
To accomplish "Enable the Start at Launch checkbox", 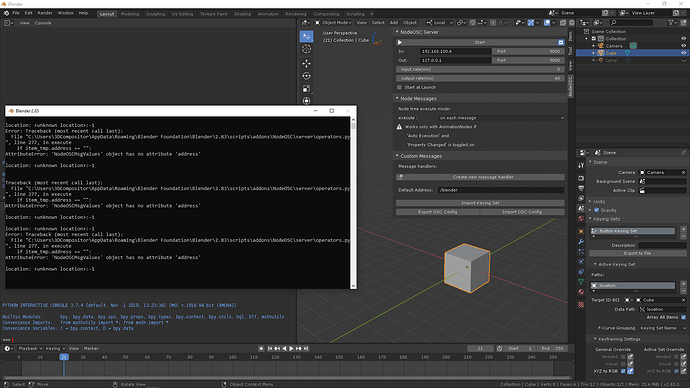I will pos(399,87).
